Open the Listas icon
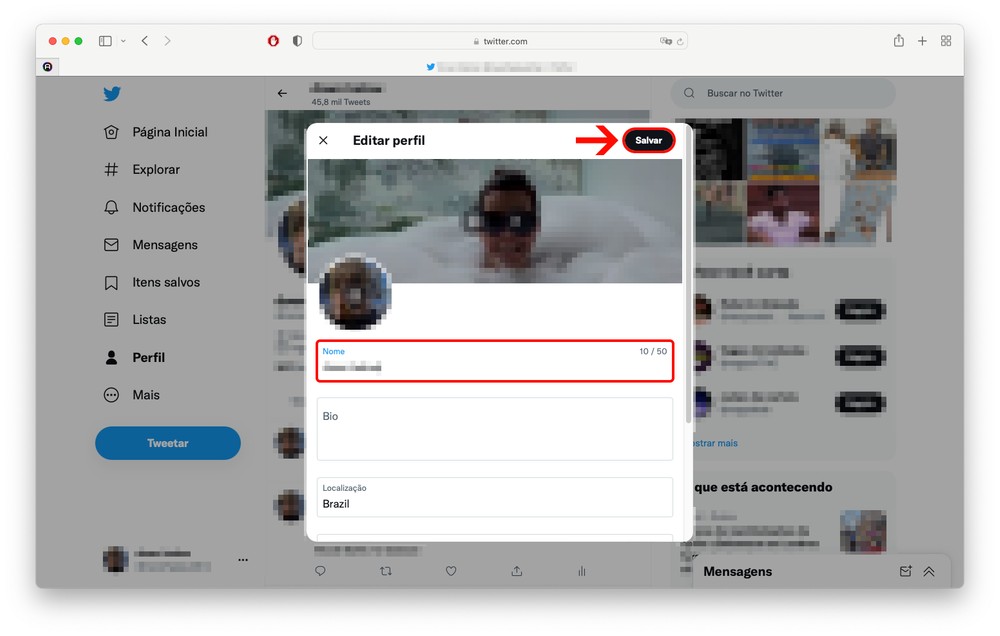The height and width of the screenshot is (636, 1000). pos(112,320)
